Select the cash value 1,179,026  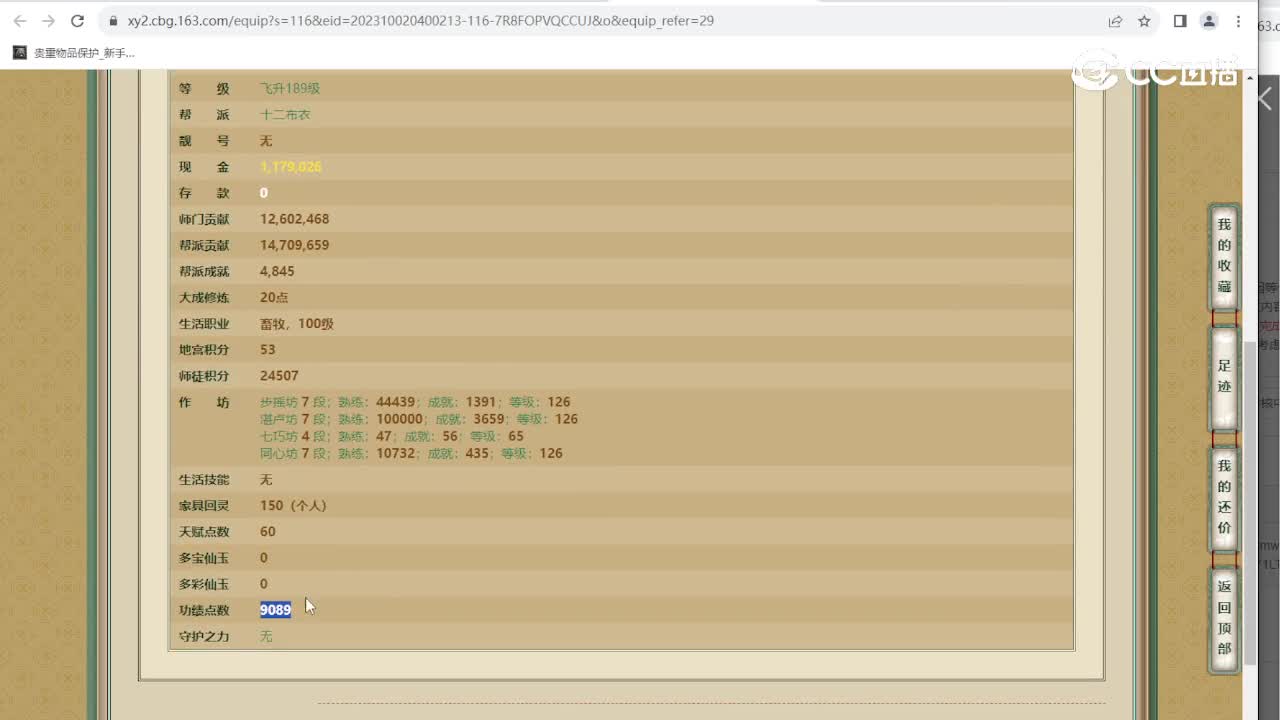(x=291, y=166)
